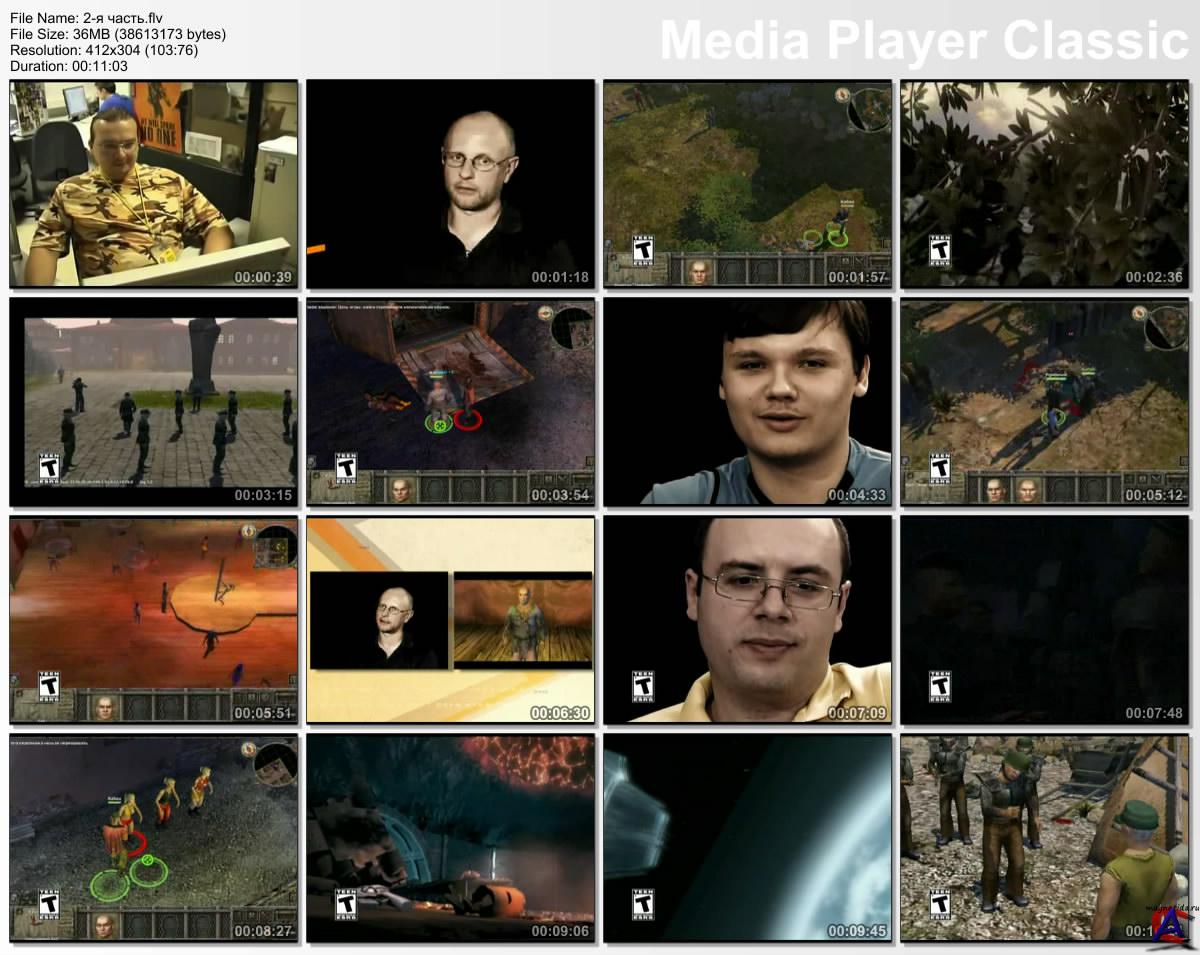
Task: Select the thumbnail timestamped 00:02:36
Action: tap(1044, 184)
